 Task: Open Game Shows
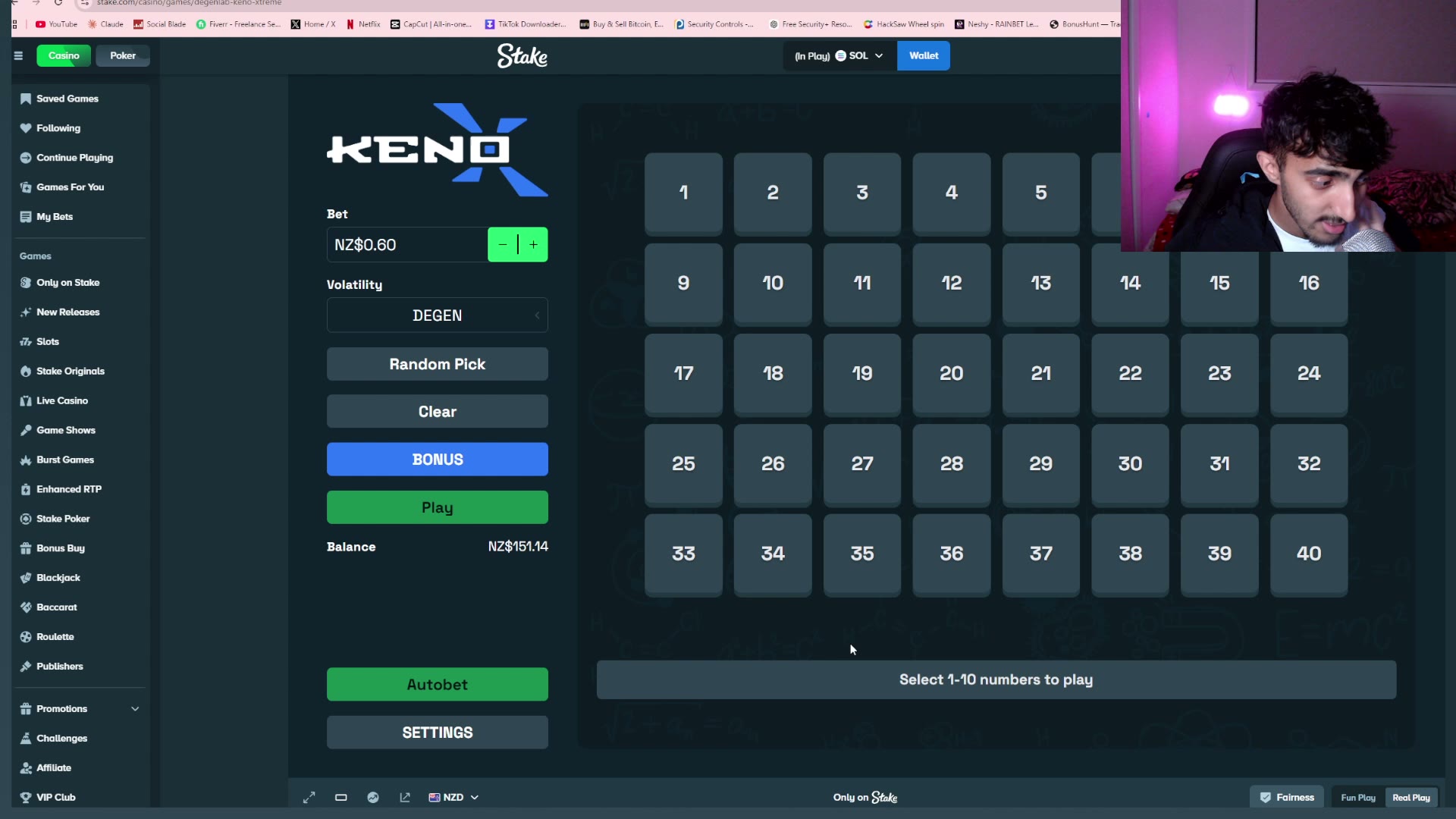click(x=65, y=431)
